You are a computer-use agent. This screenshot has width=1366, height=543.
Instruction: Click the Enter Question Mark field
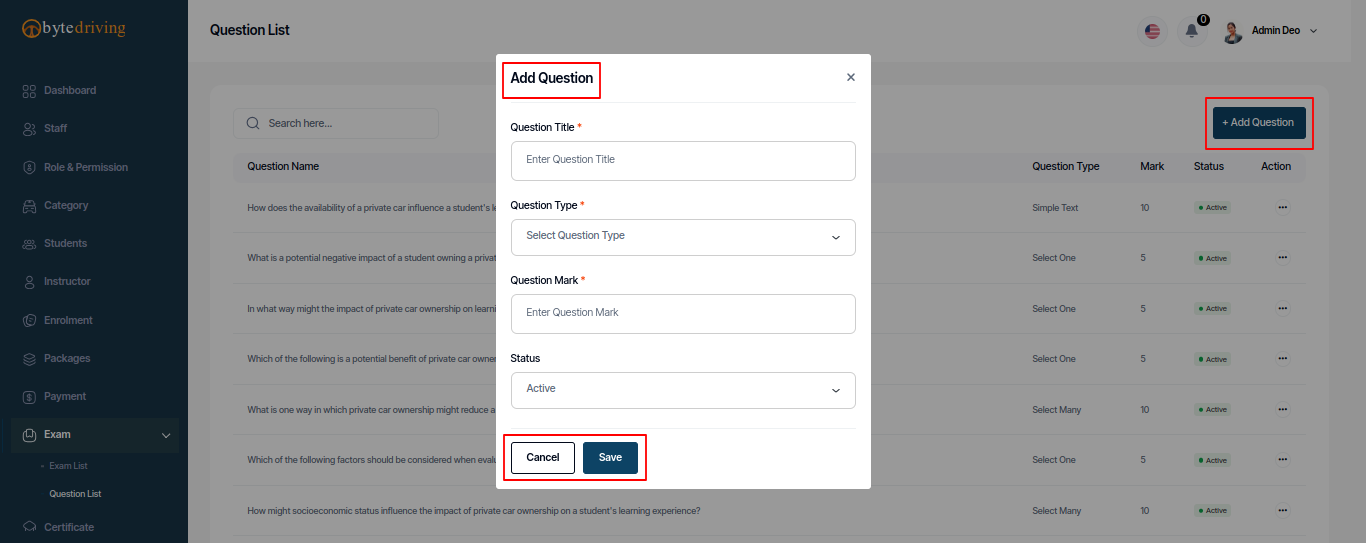[683, 313]
